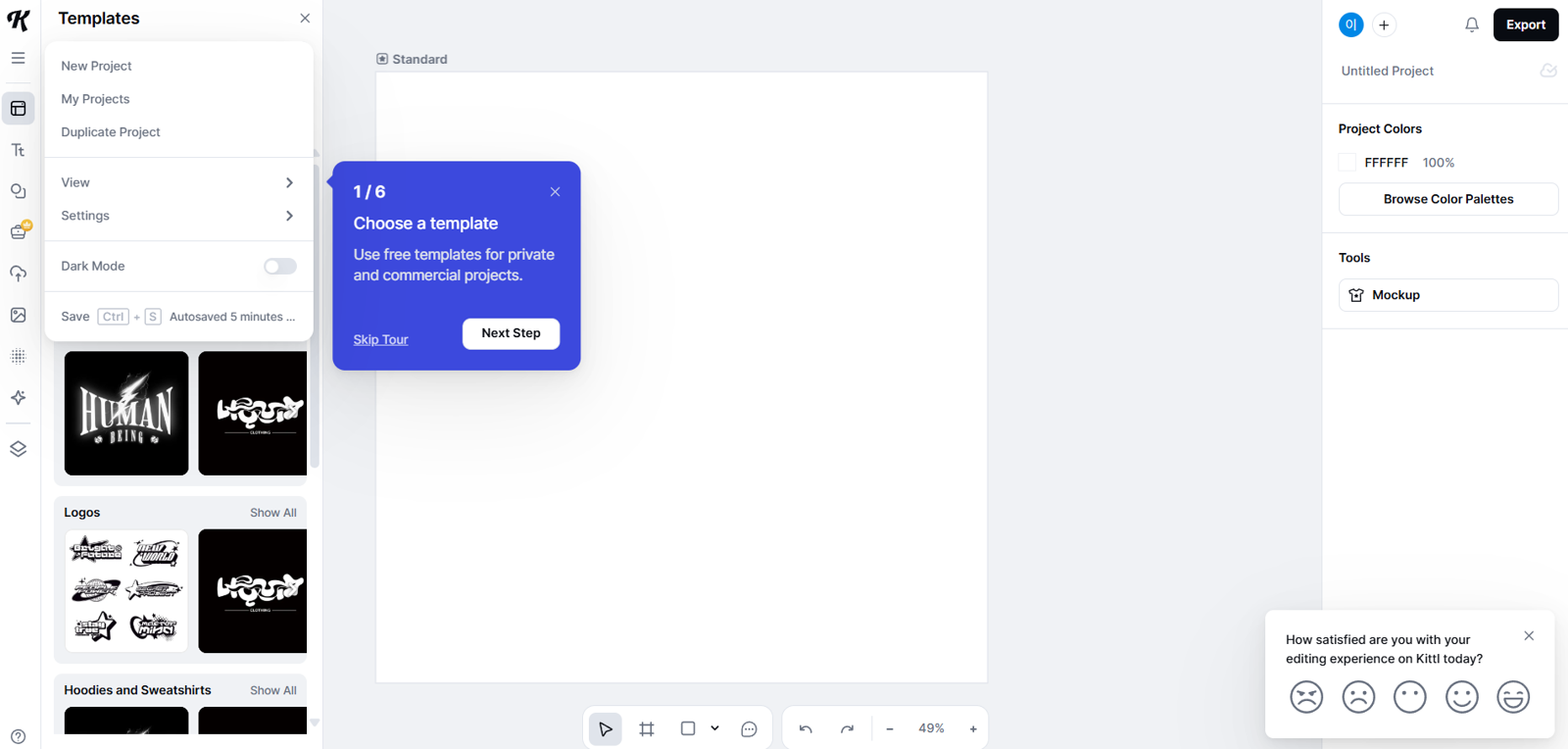Expand the View submenu
This screenshot has width=1568, height=749.
(x=177, y=182)
